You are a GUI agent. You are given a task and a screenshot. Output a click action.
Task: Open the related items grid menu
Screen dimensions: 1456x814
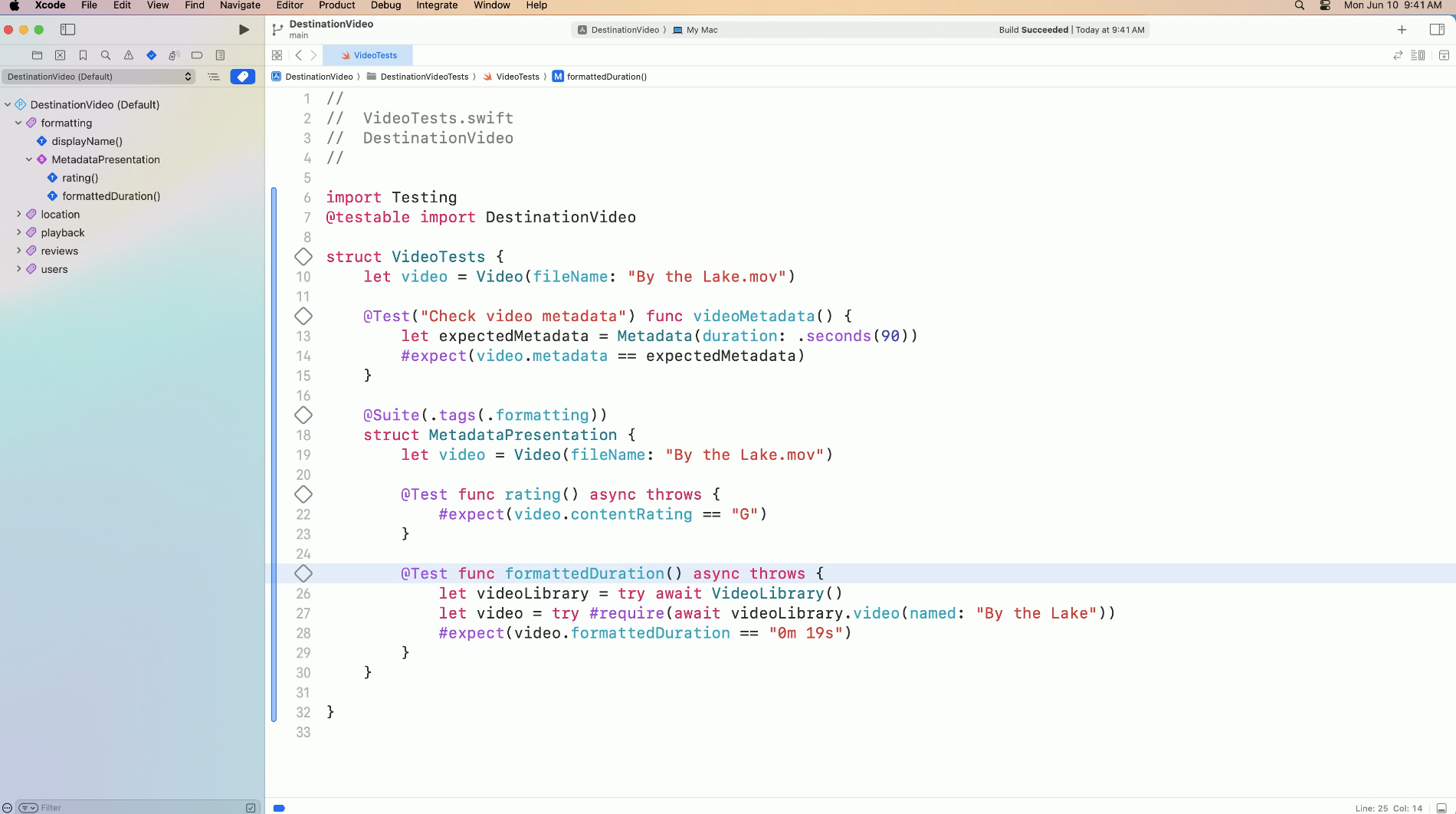point(277,55)
